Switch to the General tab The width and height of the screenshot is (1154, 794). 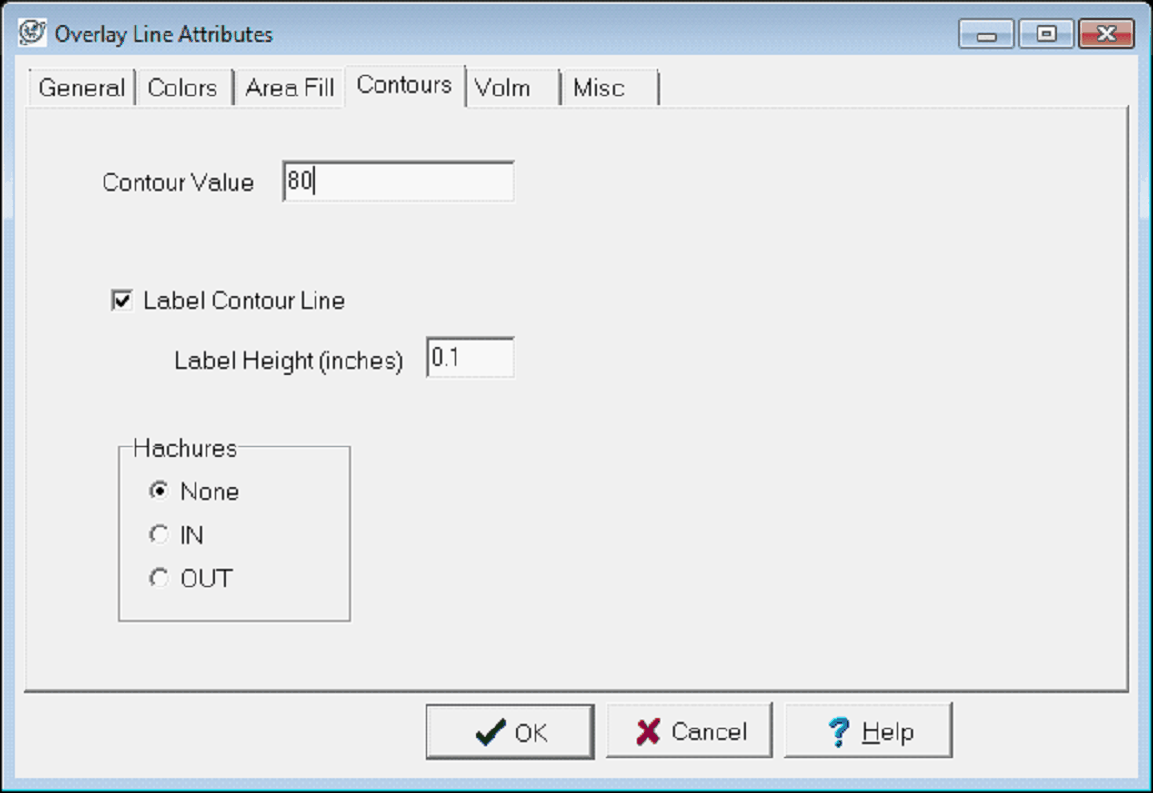tap(81, 88)
